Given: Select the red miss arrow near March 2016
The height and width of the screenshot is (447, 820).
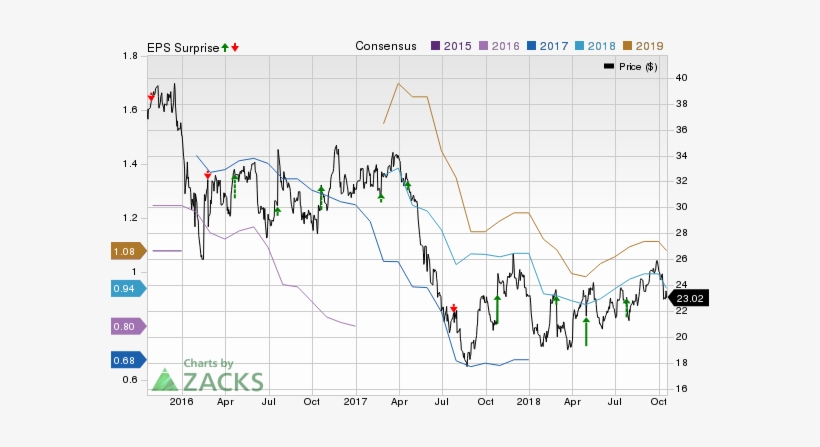Looking at the screenshot, I should [x=208, y=175].
